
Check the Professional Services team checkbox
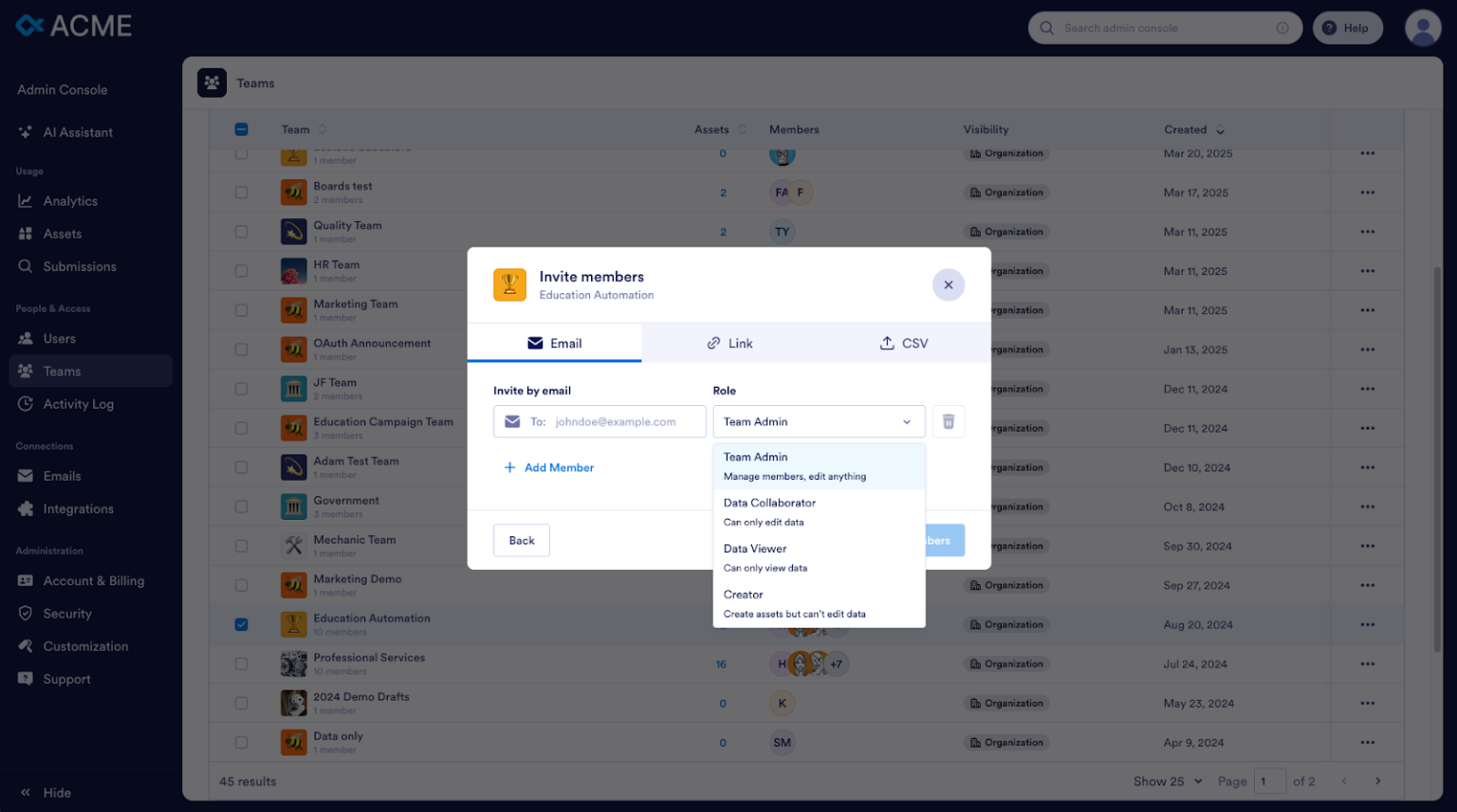(x=241, y=664)
